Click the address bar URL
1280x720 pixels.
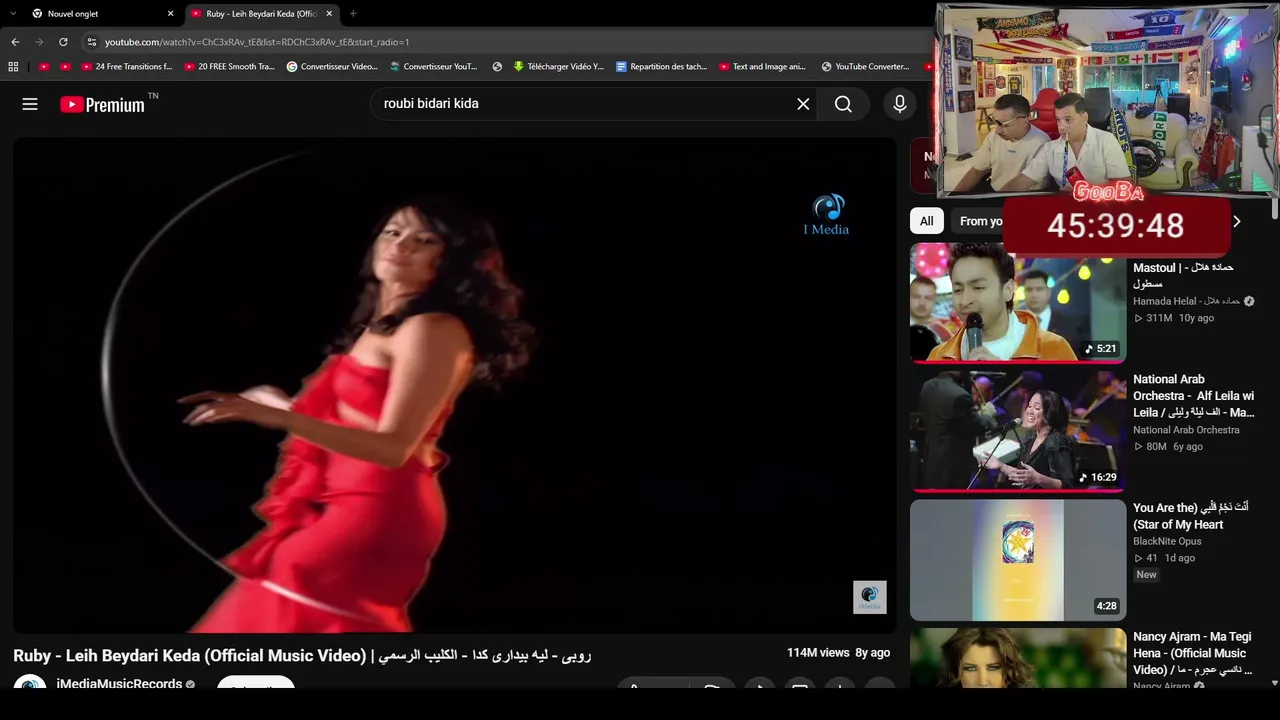(257, 42)
